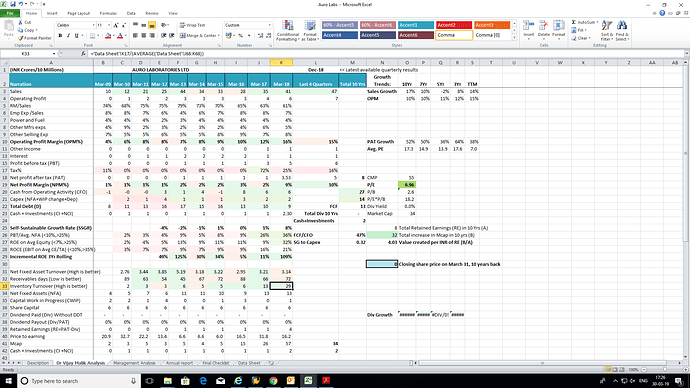
Task: Align cell text right
Action: pyautogui.click(x=152, y=36)
